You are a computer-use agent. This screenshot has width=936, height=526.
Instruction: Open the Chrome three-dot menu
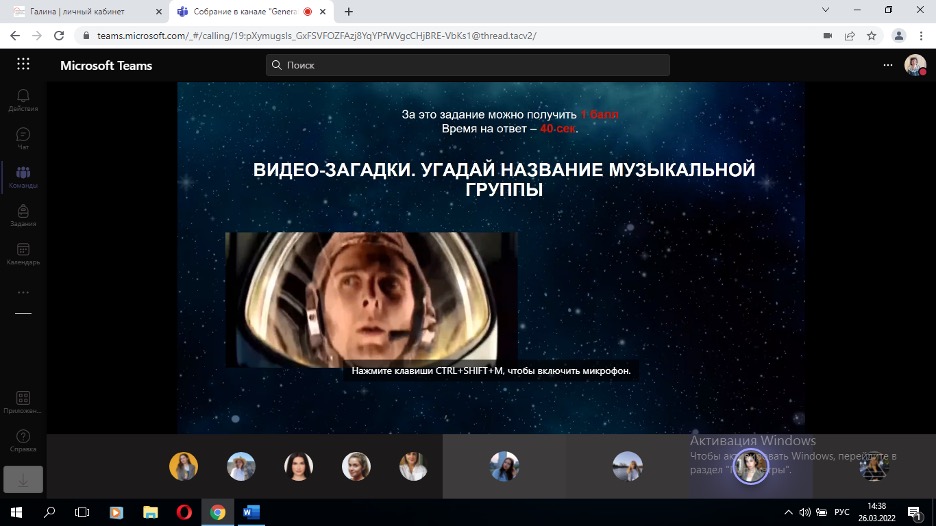tap(921, 35)
